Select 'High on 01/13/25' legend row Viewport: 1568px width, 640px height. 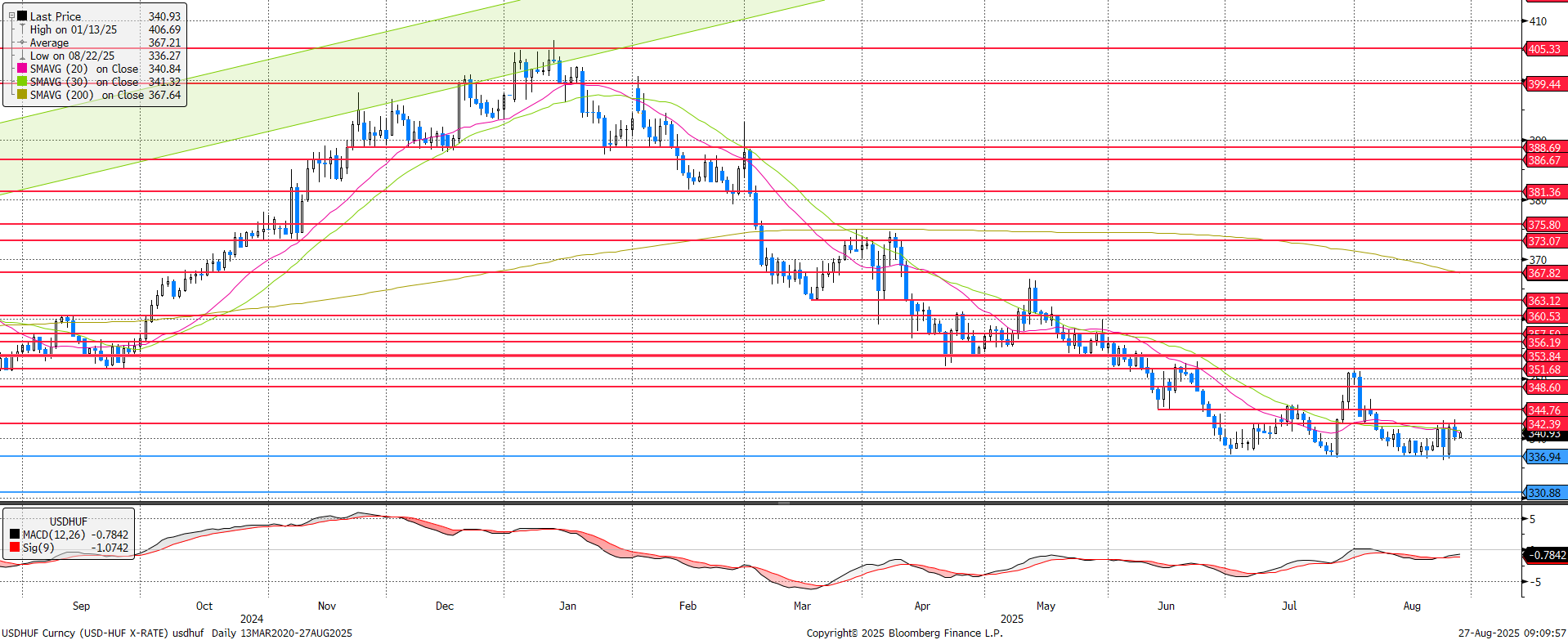(x=74, y=29)
